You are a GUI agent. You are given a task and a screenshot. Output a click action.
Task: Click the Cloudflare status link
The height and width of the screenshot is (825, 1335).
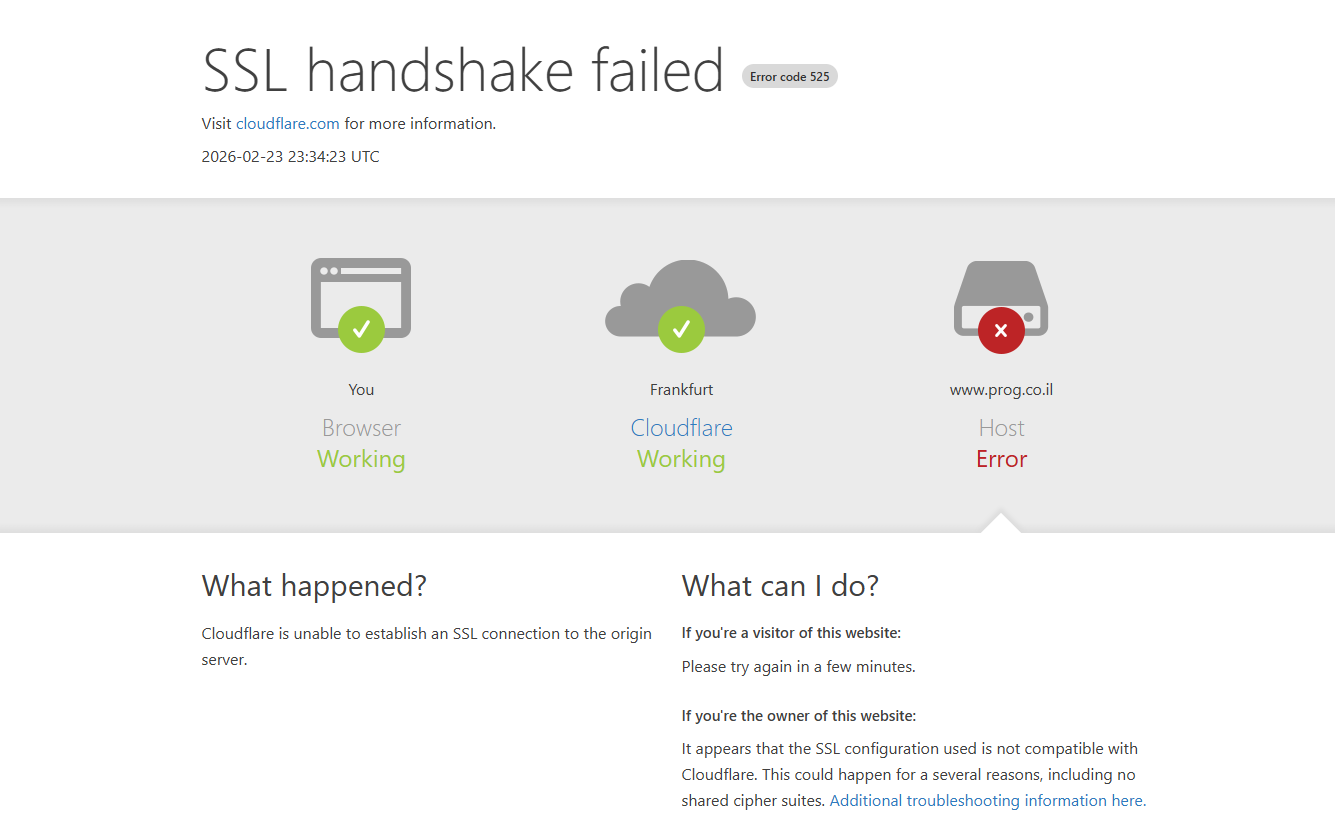681,428
